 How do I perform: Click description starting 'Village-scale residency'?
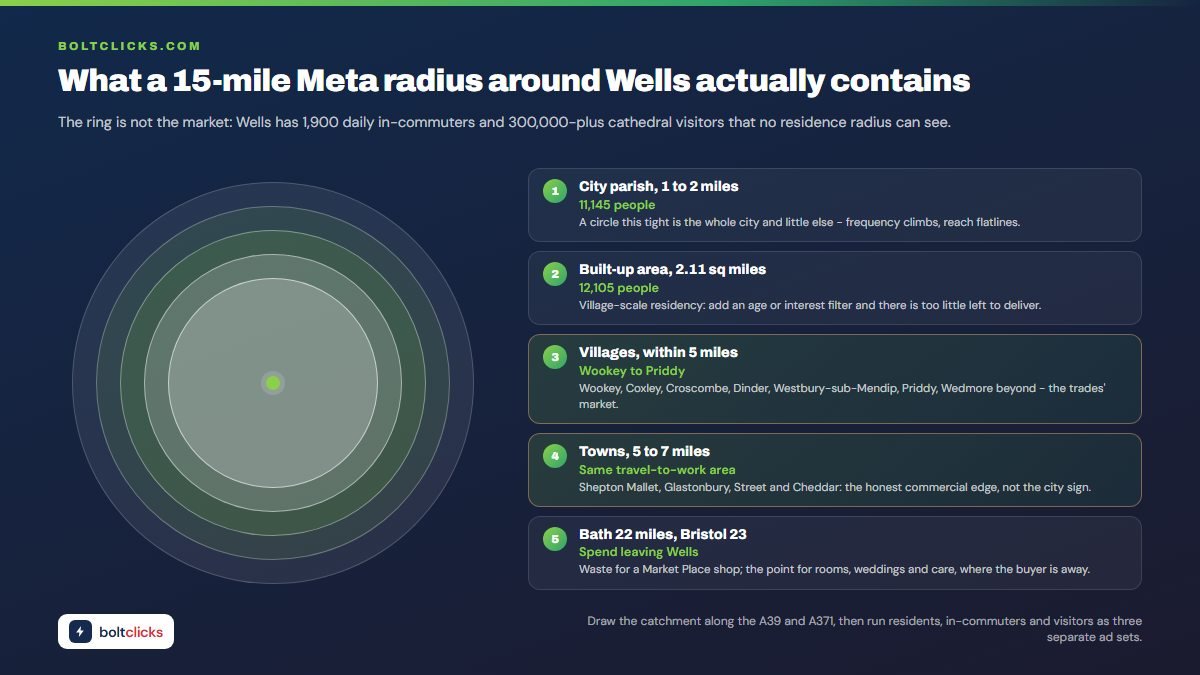point(810,305)
